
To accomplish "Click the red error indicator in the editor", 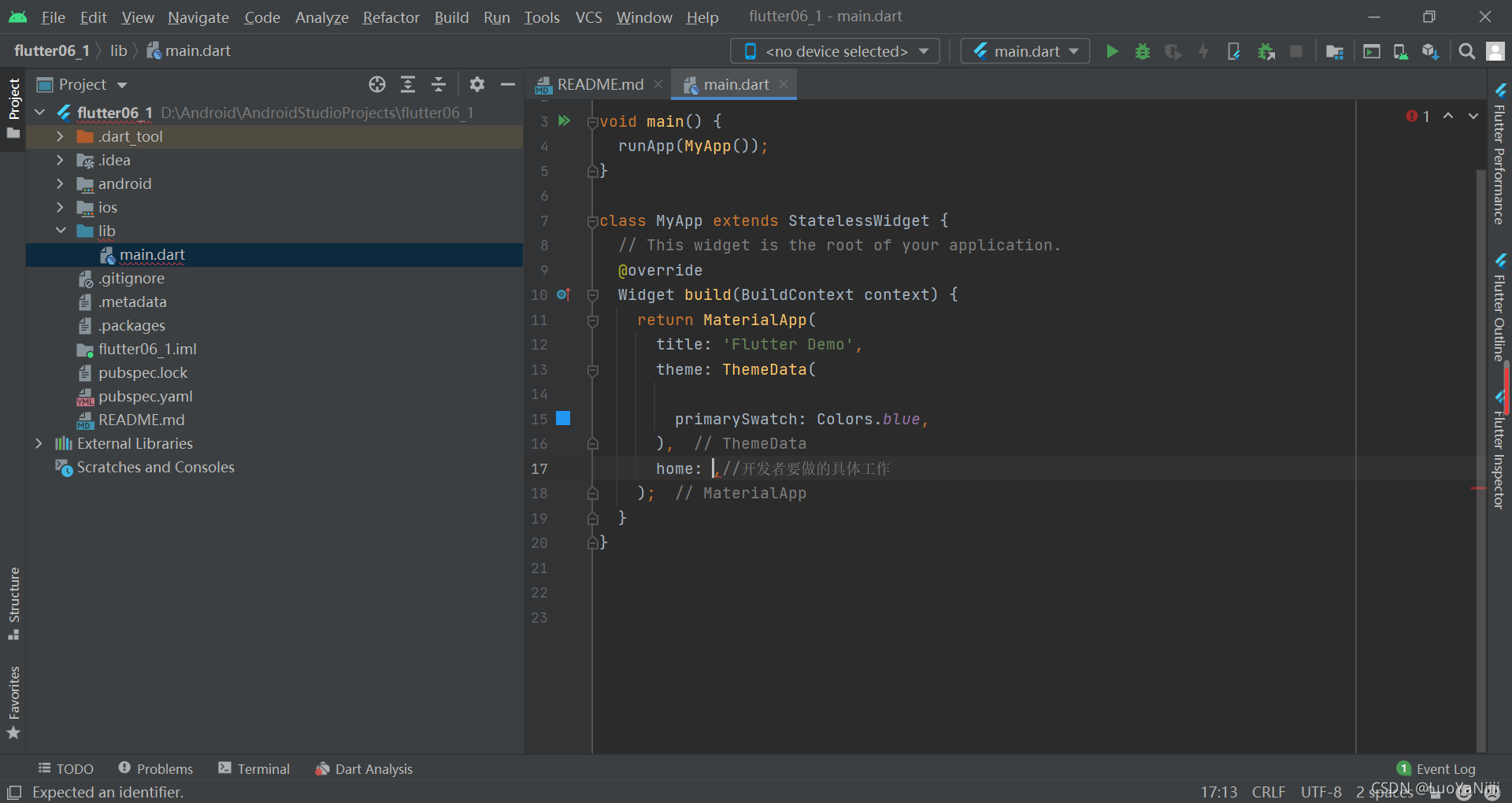I will click(1417, 117).
